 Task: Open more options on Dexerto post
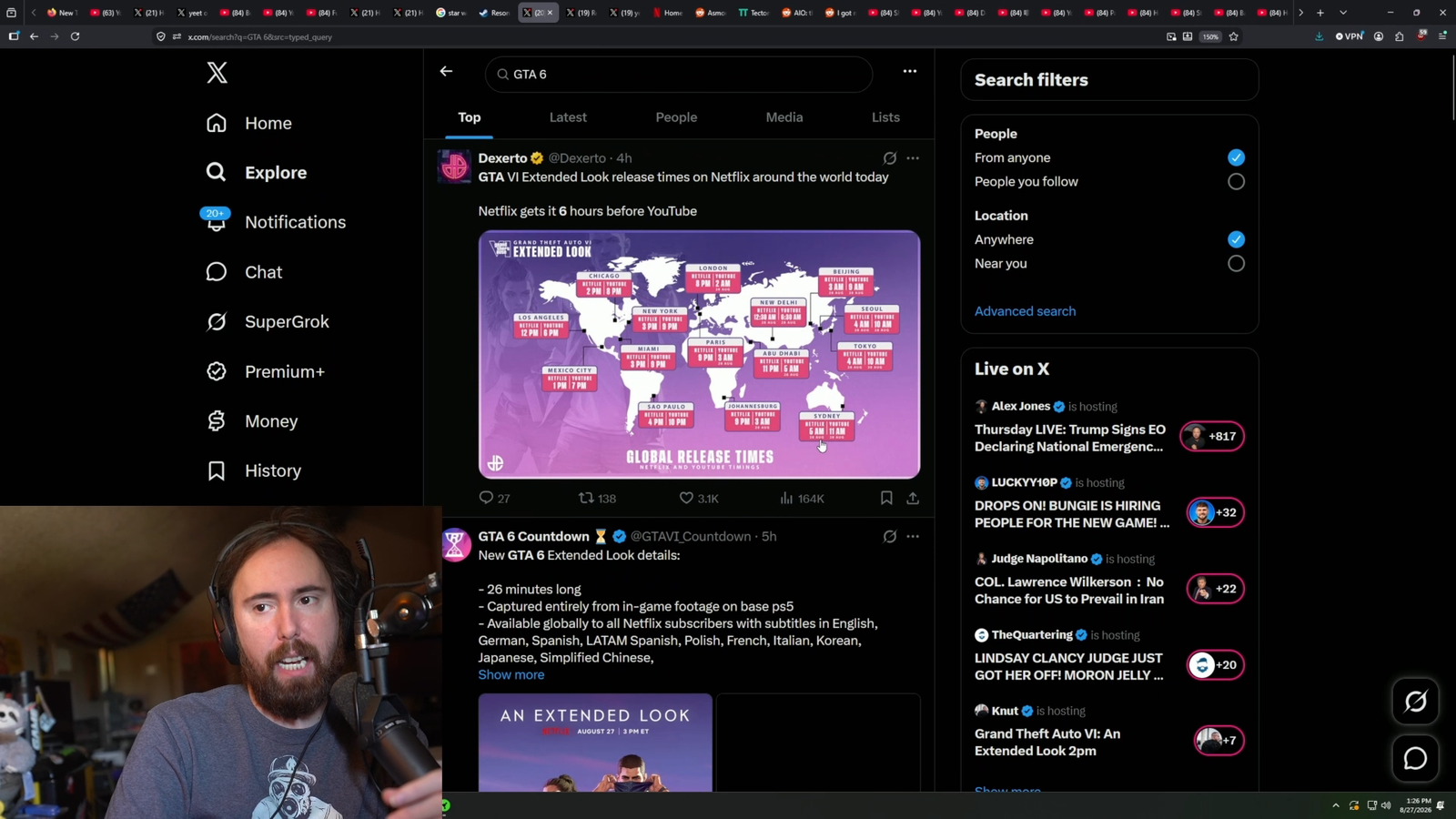click(x=913, y=158)
